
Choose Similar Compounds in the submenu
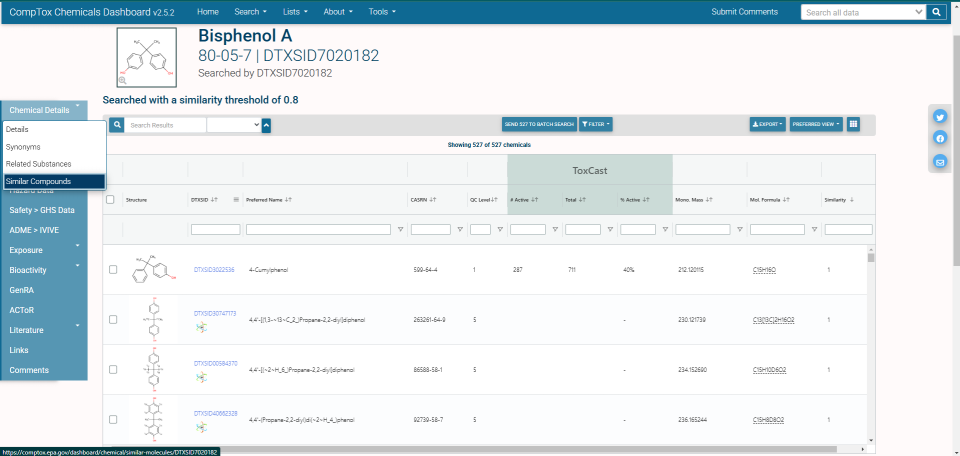pos(54,182)
